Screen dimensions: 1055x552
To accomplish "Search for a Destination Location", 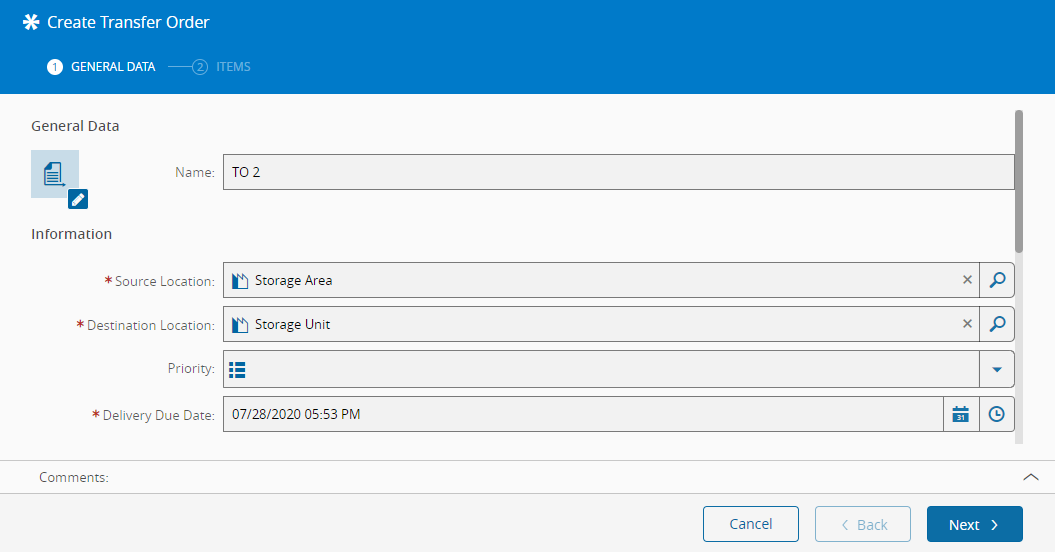I will pyautogui.click(x=996, y=325).
